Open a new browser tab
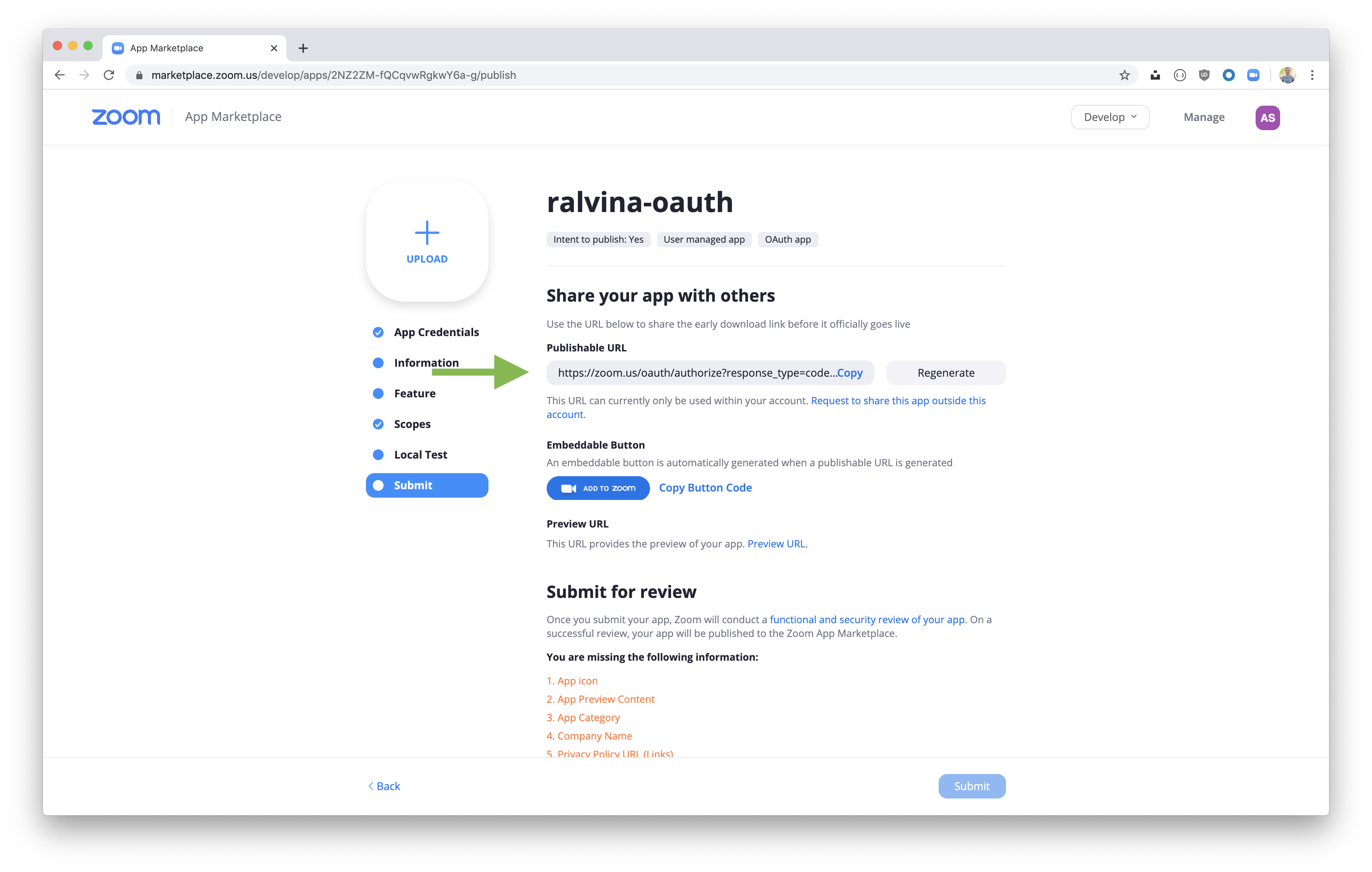 [303, 48]
